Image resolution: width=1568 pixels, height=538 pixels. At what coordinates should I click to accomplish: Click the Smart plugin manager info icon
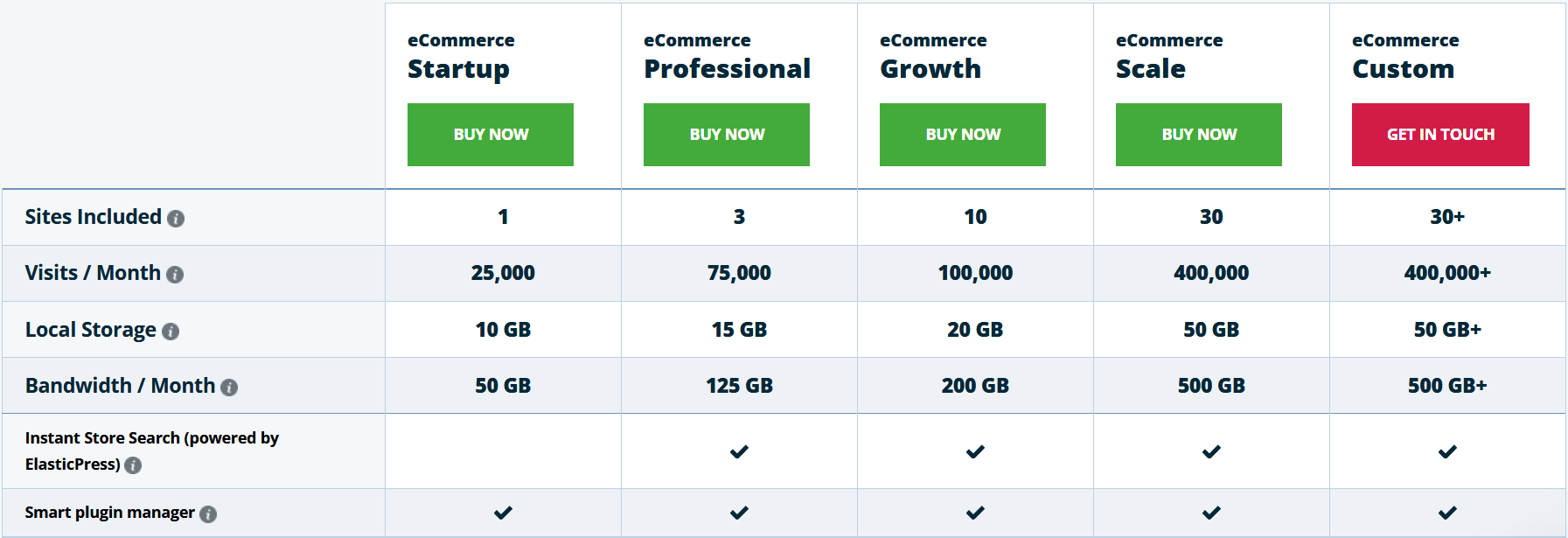point(207,514)
